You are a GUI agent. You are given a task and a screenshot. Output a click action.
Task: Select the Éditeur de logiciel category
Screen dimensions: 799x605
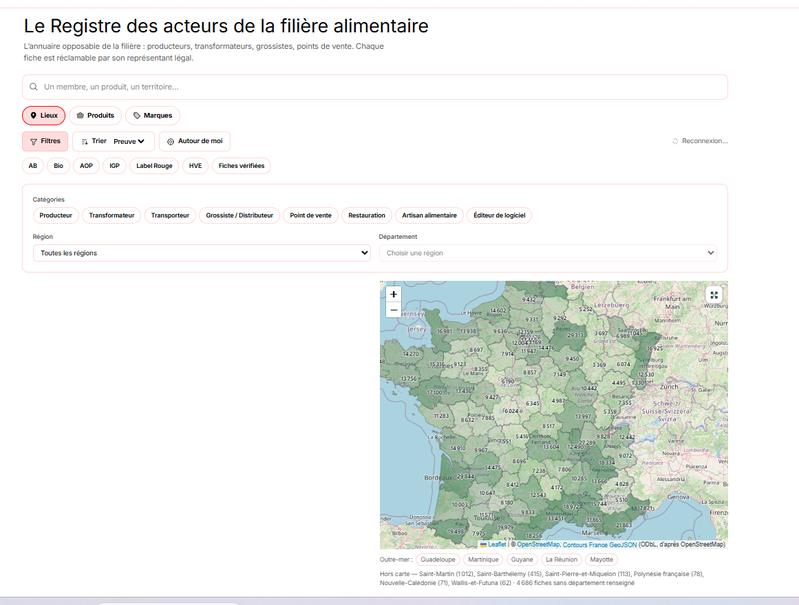pos(499,216)
